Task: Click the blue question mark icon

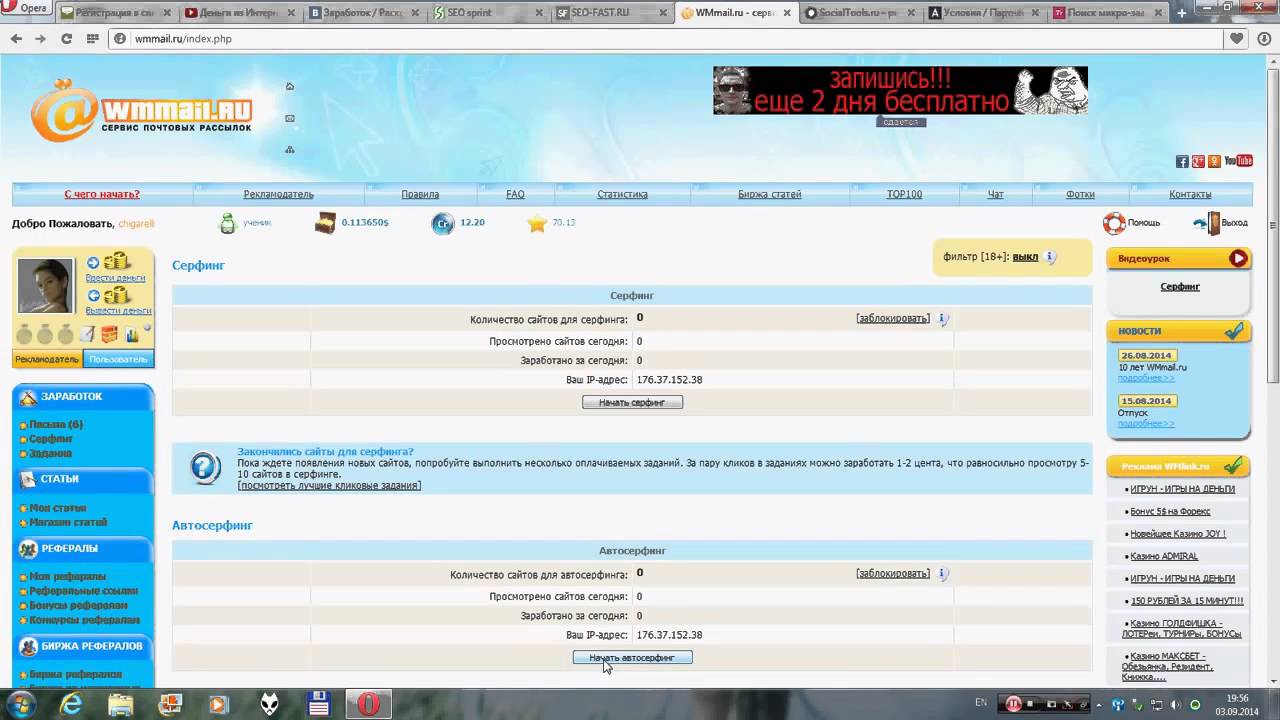Action: coord(205,468)
